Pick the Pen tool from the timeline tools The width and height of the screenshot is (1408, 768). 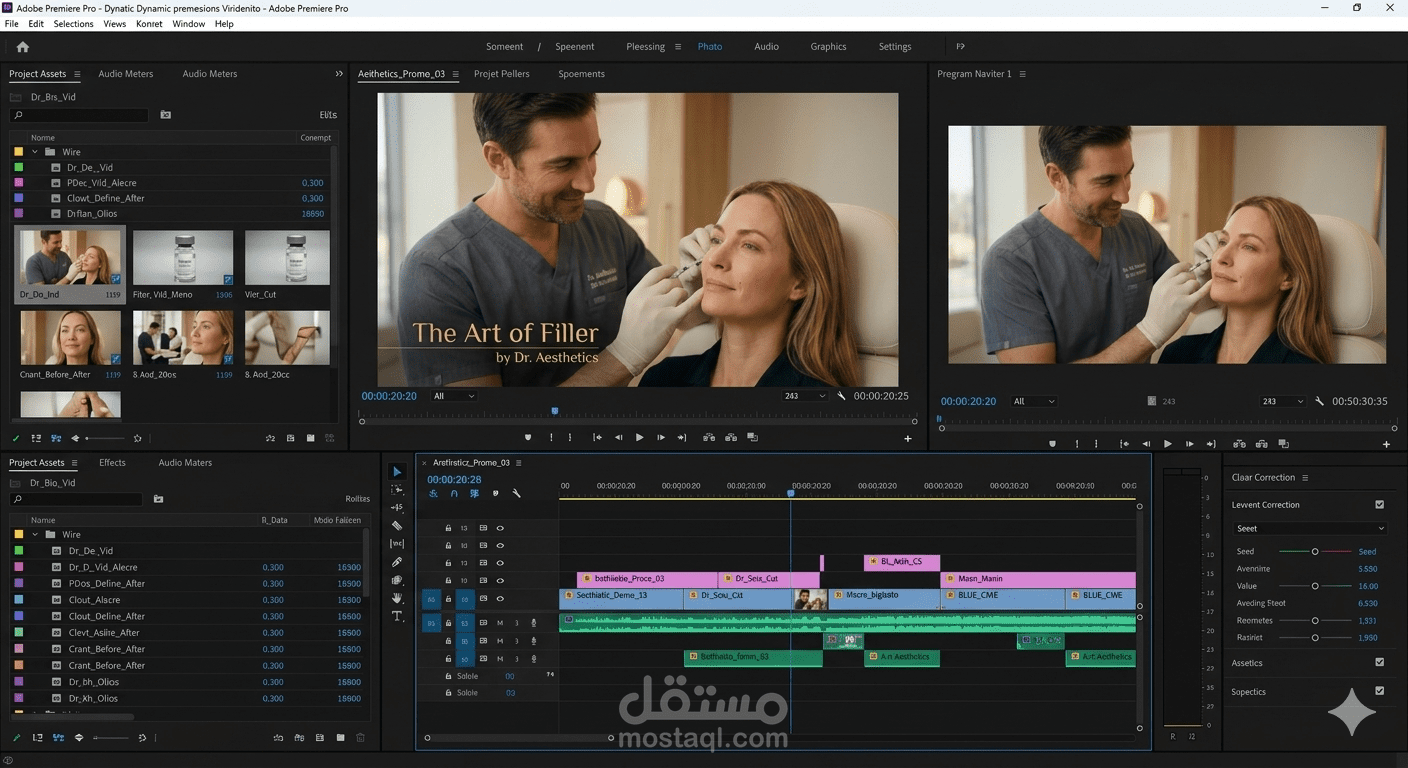(396, 560)
